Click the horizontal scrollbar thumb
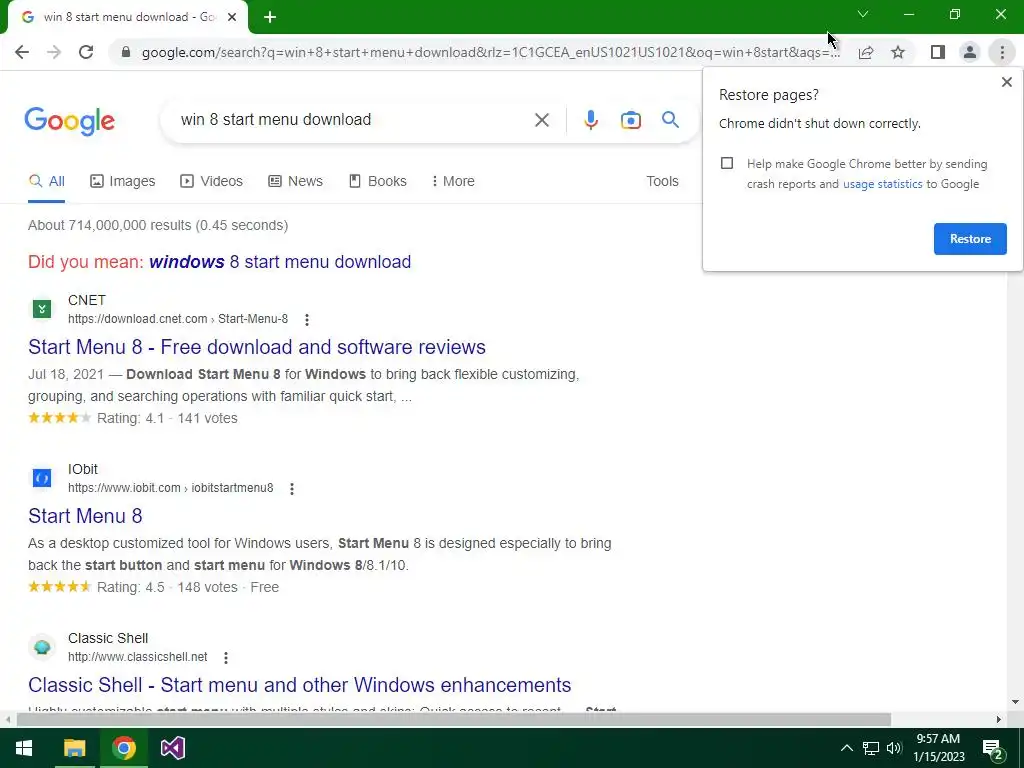This screenshot has width=1024, height=768. tap(454, 720)
